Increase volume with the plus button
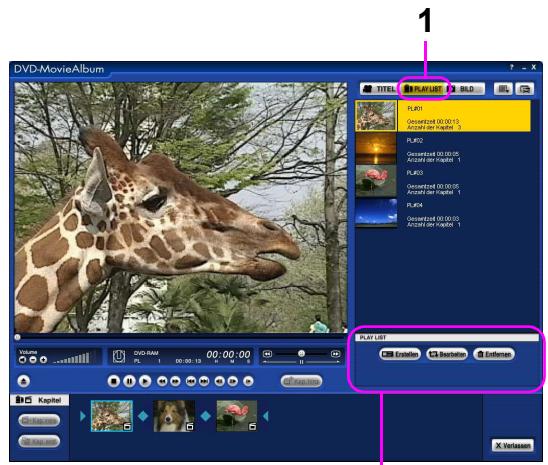The height and width of the screenshot is (465, 548). click(43, 359)
